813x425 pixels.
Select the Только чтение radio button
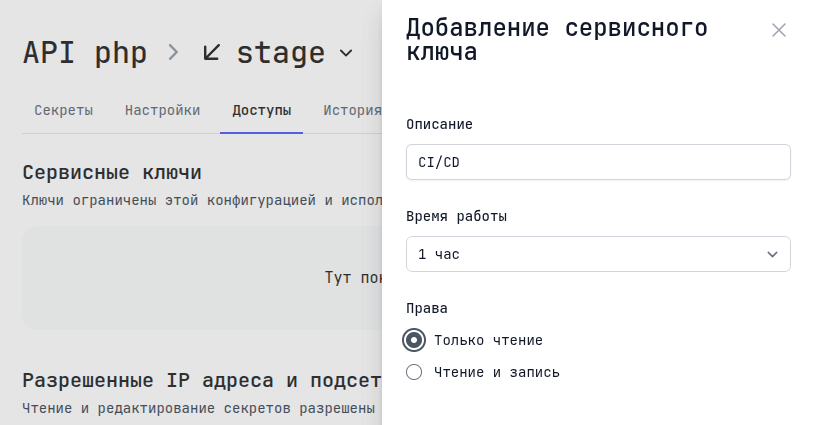tap(414, 340)
